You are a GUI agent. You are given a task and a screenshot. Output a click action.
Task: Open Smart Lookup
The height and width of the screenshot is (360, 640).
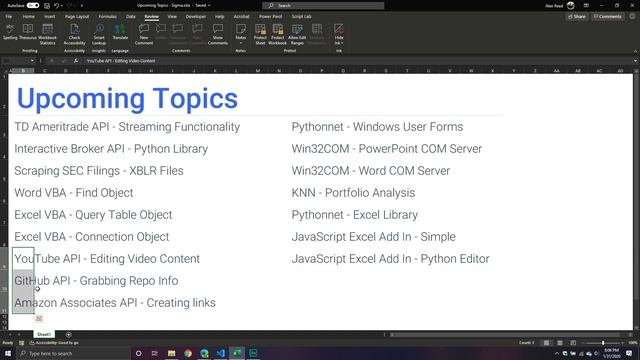click(99, 34)
